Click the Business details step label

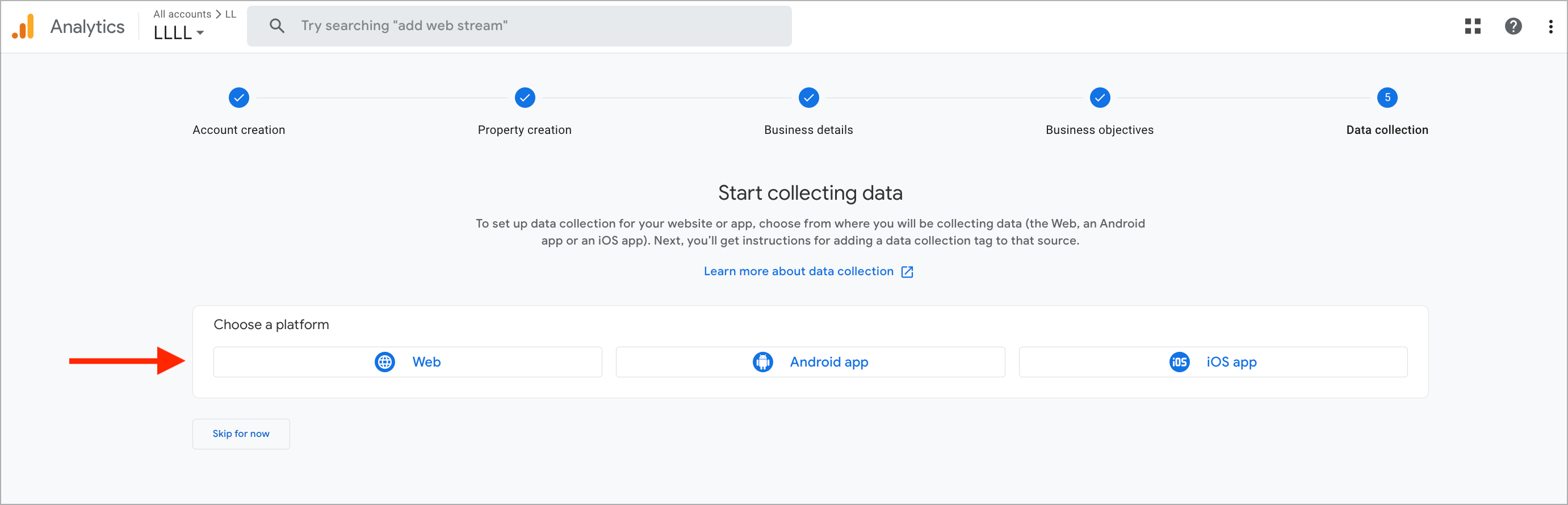tap(808, 129)
